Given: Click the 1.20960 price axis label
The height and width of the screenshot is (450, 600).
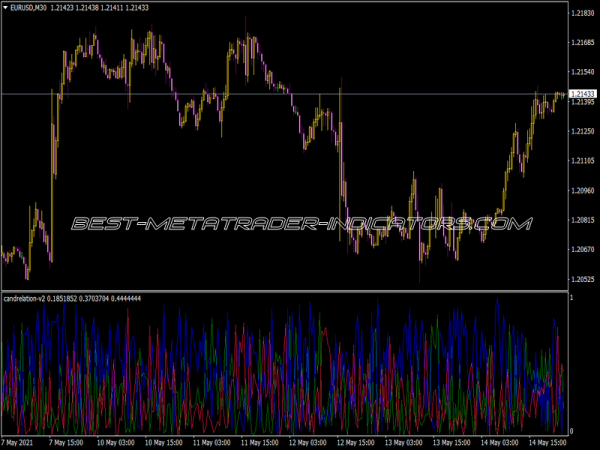Looking at the screenshot, I should [583, 190].
